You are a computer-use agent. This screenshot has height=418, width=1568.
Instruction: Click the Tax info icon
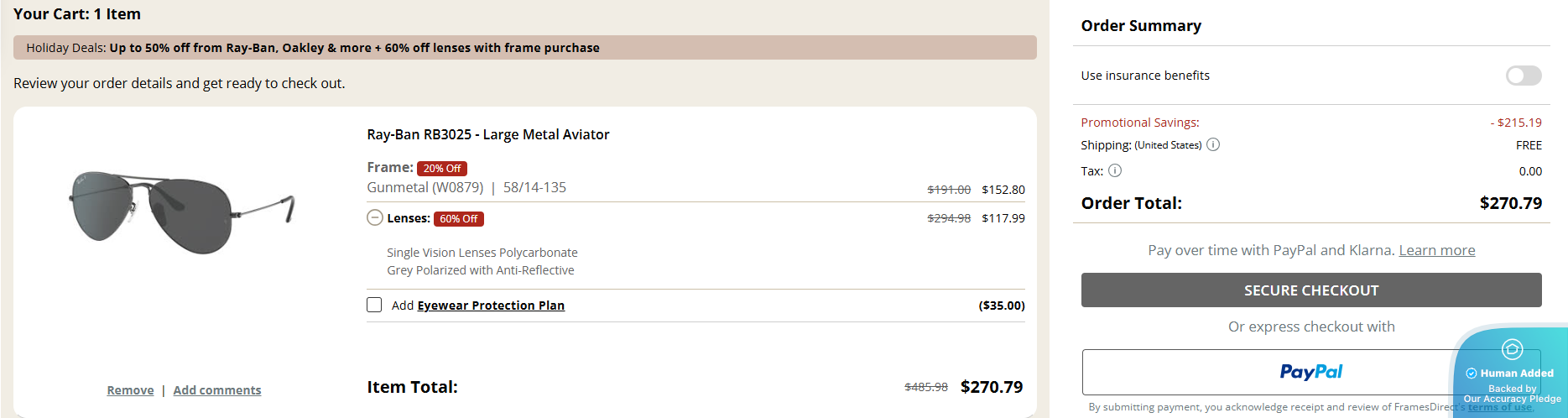click(x=1115, y=170)
